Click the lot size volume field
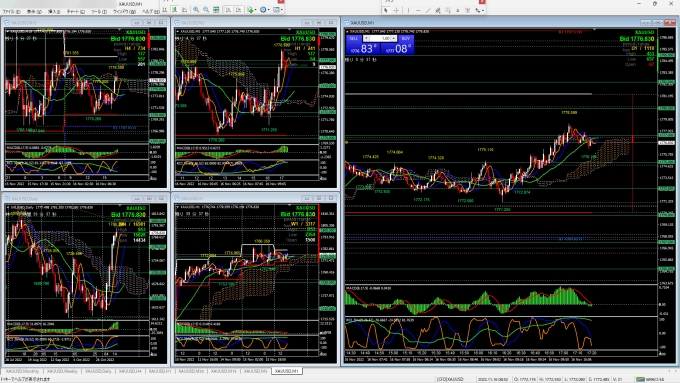The height and width of the screenshot is (383, 680). point(380,39)
